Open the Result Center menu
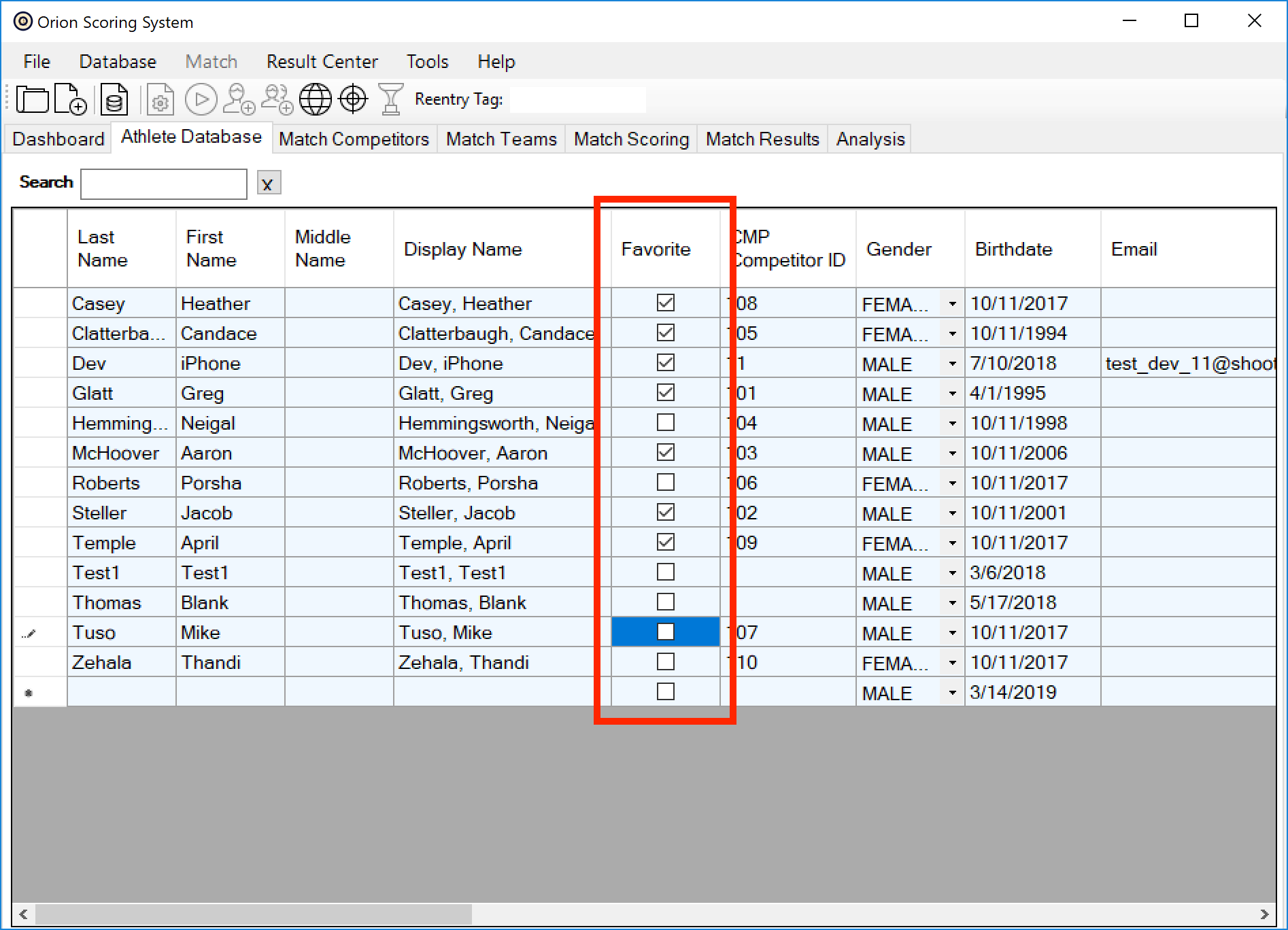 [x=322, y=62]
